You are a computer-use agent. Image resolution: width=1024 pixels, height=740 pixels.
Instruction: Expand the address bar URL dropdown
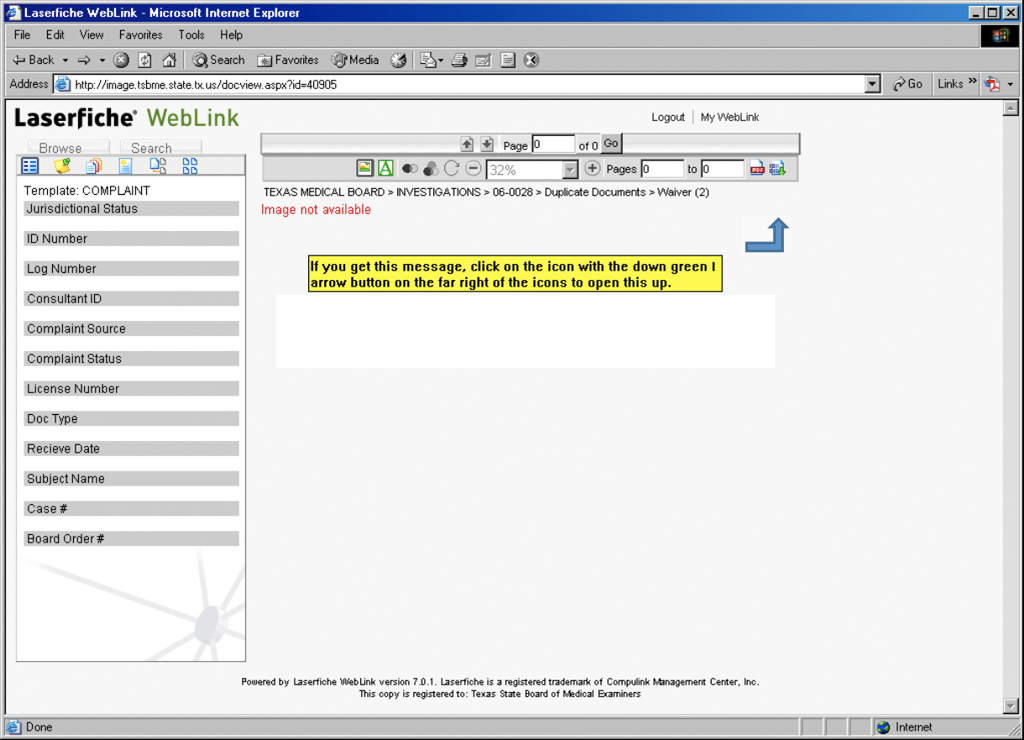click(873, 85)
